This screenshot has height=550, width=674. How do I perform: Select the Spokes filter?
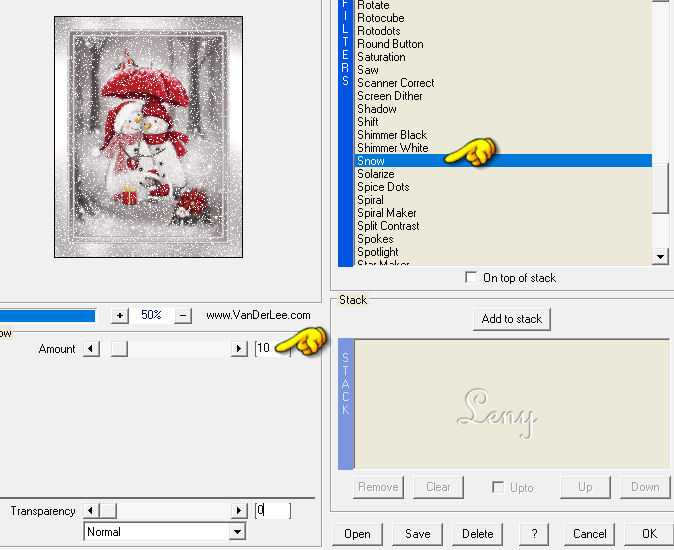coord(503,239)
